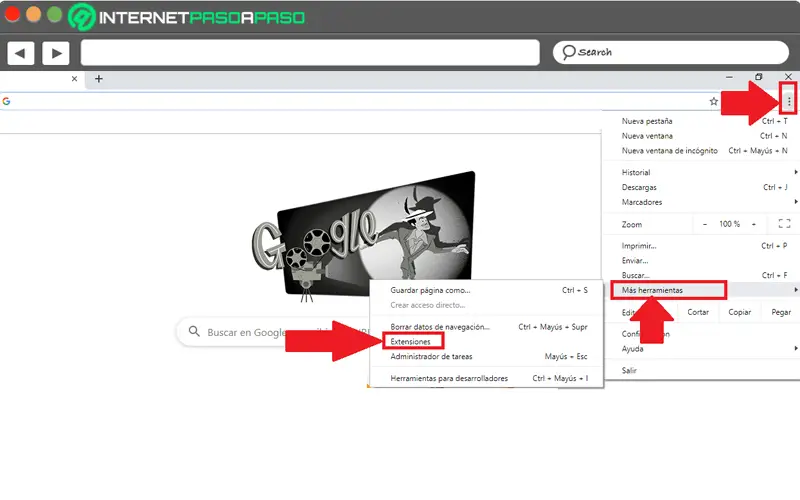Focus the Buscar en Google search box
Screen dimensions: 800x500
[273, 332]
